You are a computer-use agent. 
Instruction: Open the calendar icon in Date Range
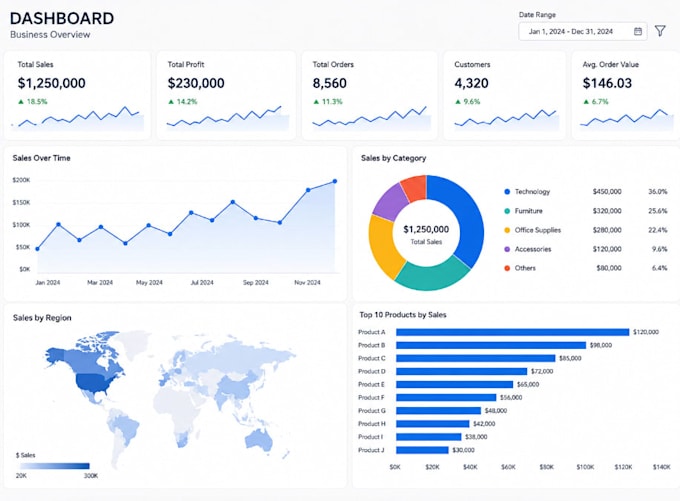[638, 31]
